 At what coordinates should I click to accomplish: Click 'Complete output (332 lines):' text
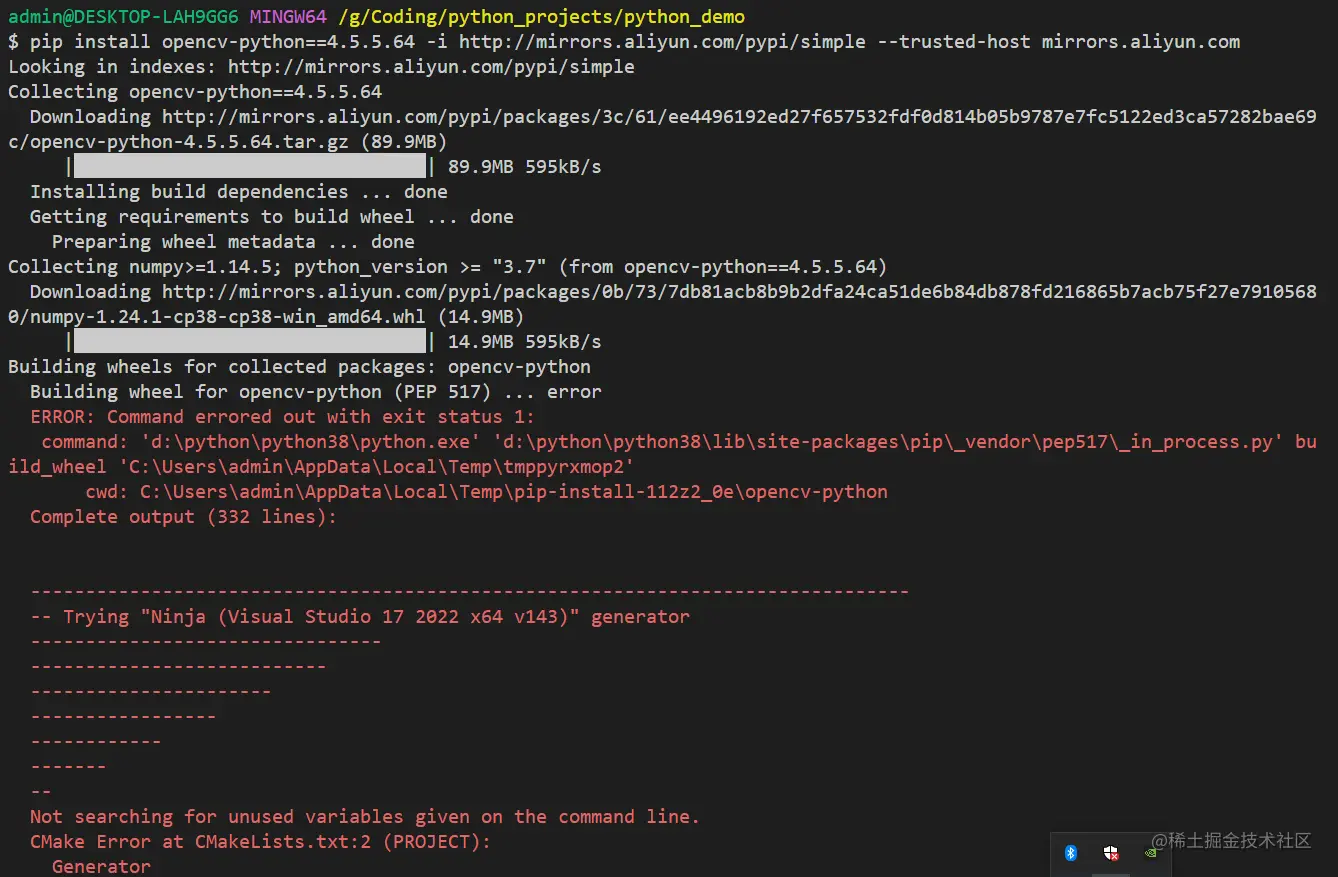(184, 517)
